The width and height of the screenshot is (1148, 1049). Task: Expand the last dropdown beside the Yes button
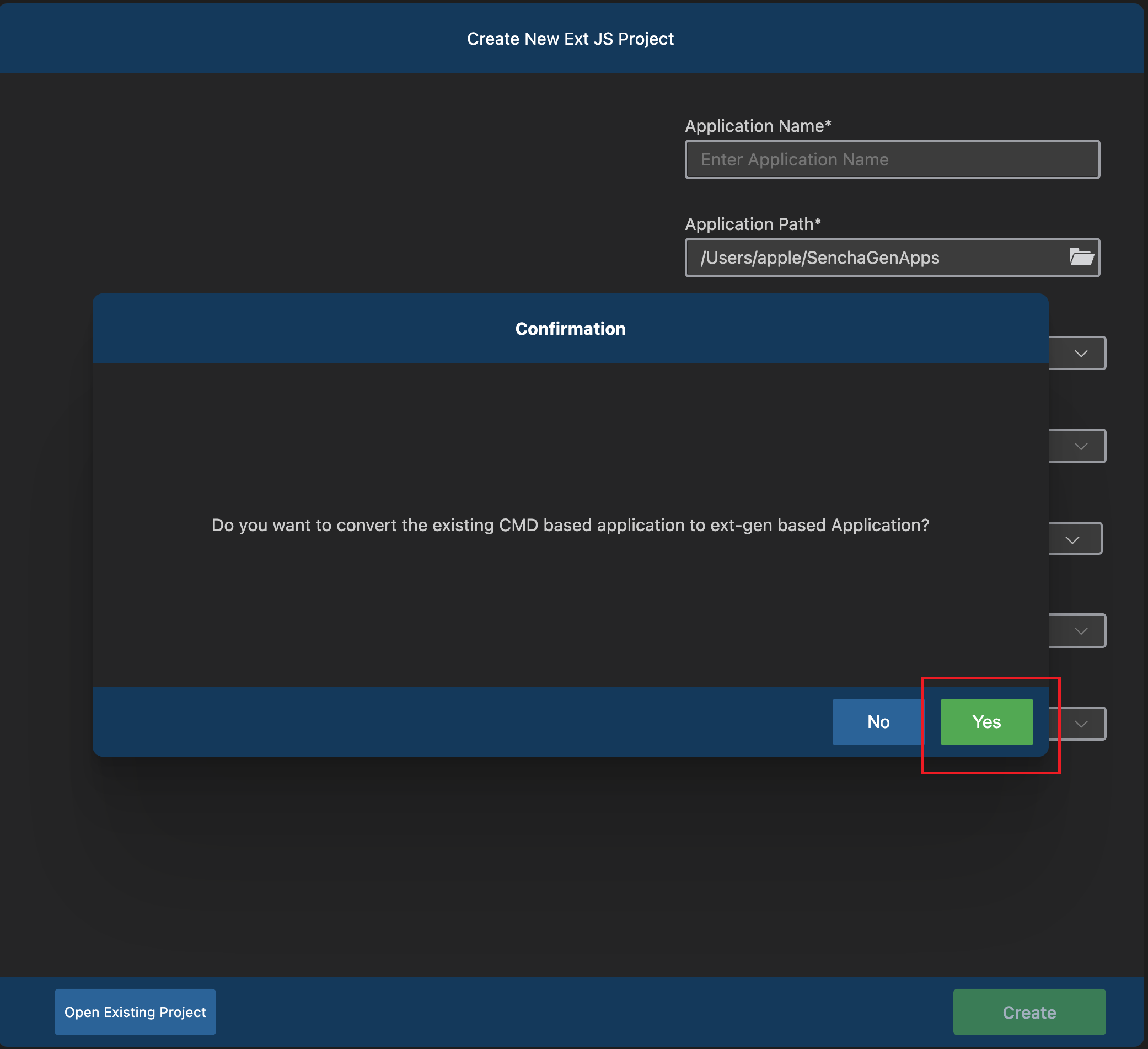point(1080,724)
